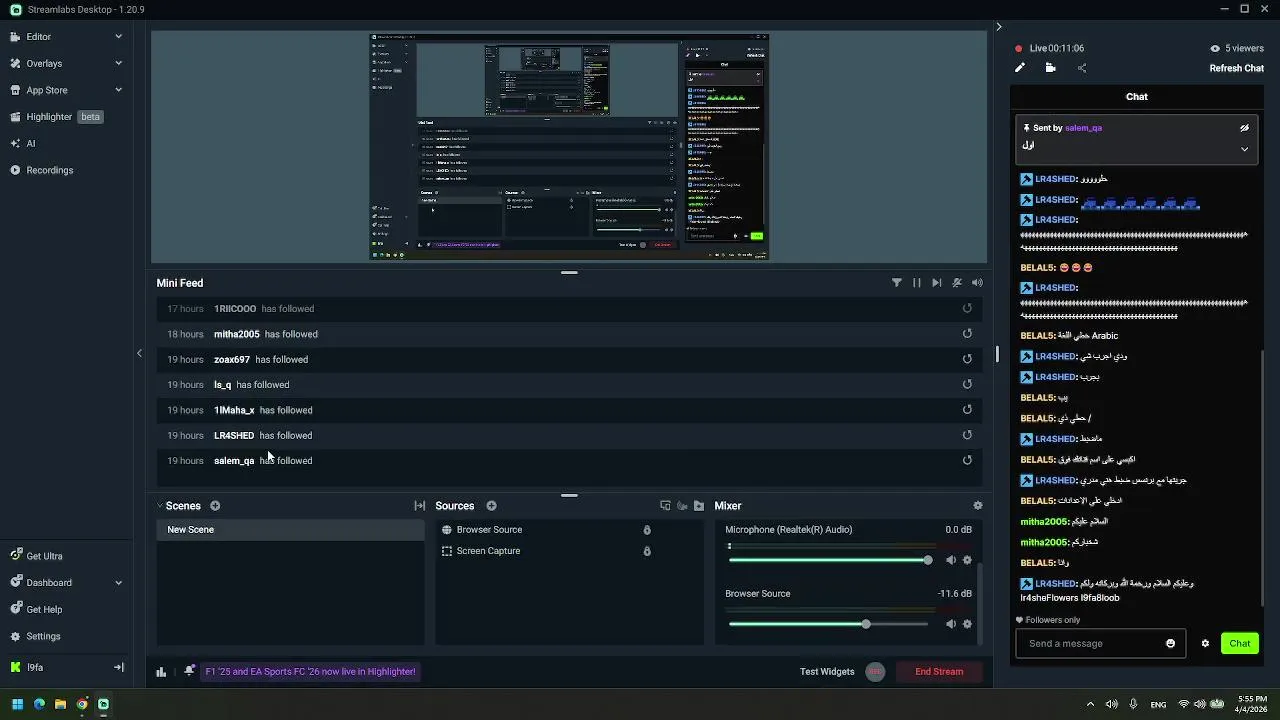Mute the Microphone (Realtek) audio
This screenshot has height=720, width=1280.
951,560
